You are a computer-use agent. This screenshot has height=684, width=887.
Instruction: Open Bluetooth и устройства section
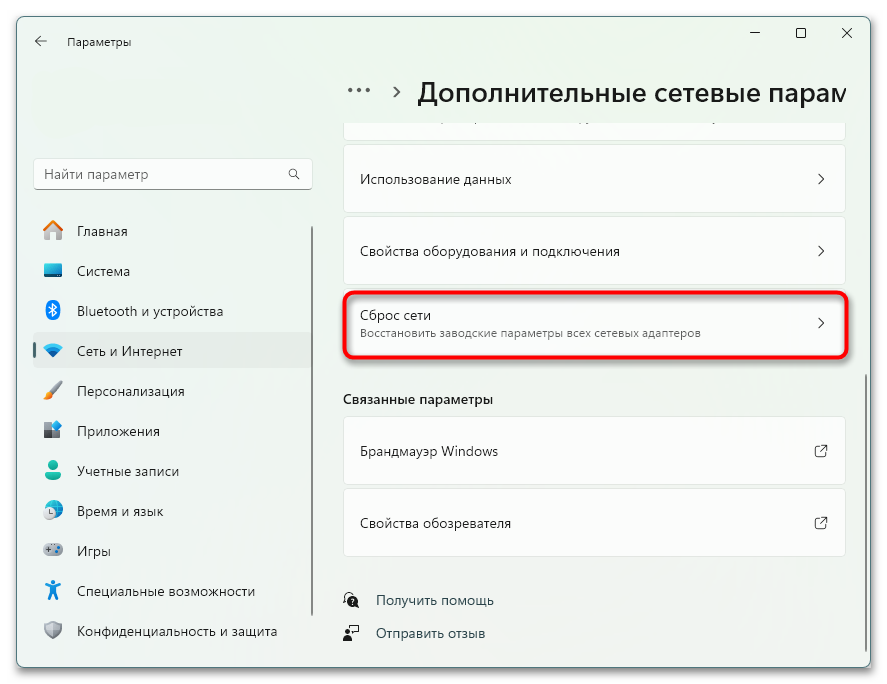pos(172,311)
